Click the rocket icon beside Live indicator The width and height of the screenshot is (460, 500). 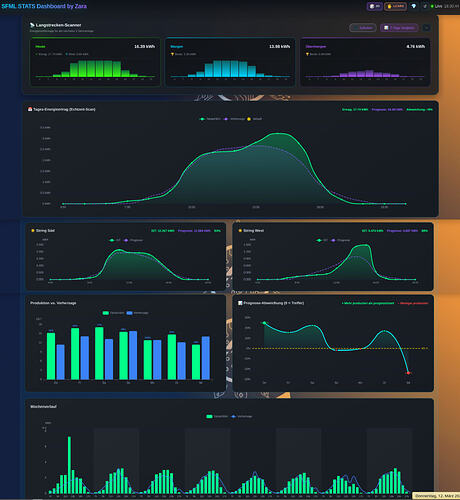[x=425, y=6]
